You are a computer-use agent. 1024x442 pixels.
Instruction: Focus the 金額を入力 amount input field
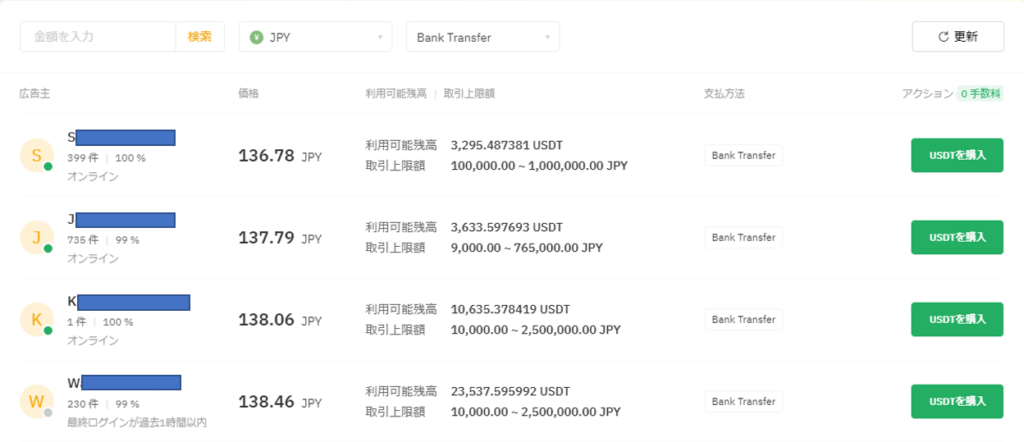pos(98,37)
